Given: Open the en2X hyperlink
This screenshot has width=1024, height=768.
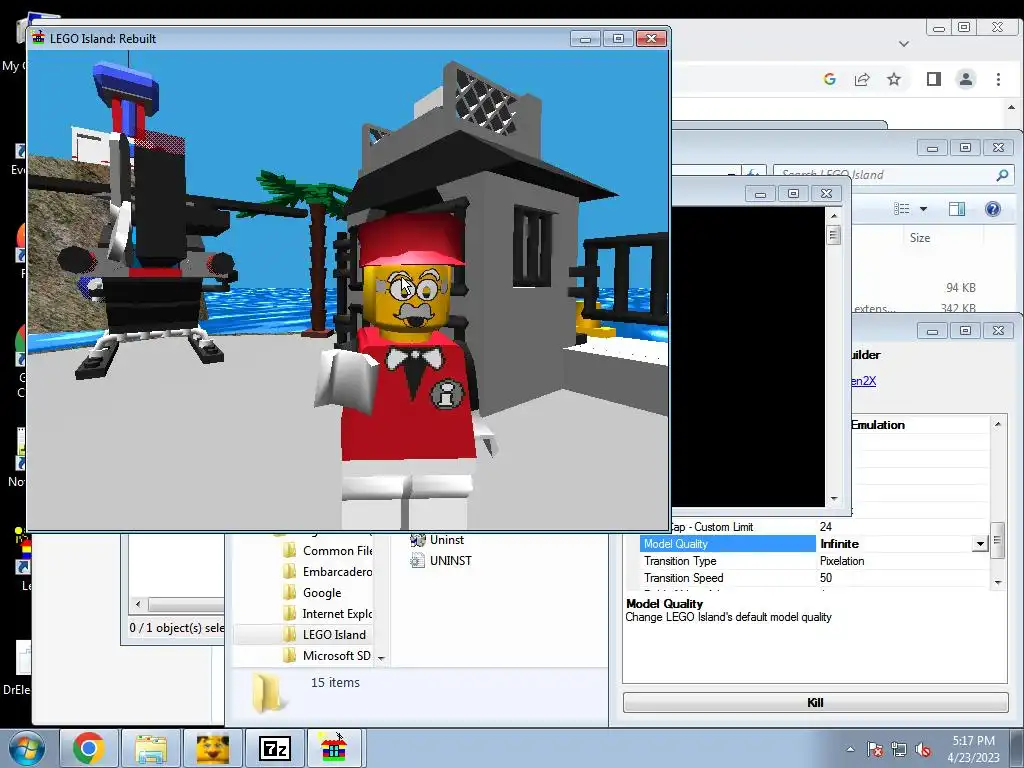Looking at the screenshot, I should click(x=864, y=381).
